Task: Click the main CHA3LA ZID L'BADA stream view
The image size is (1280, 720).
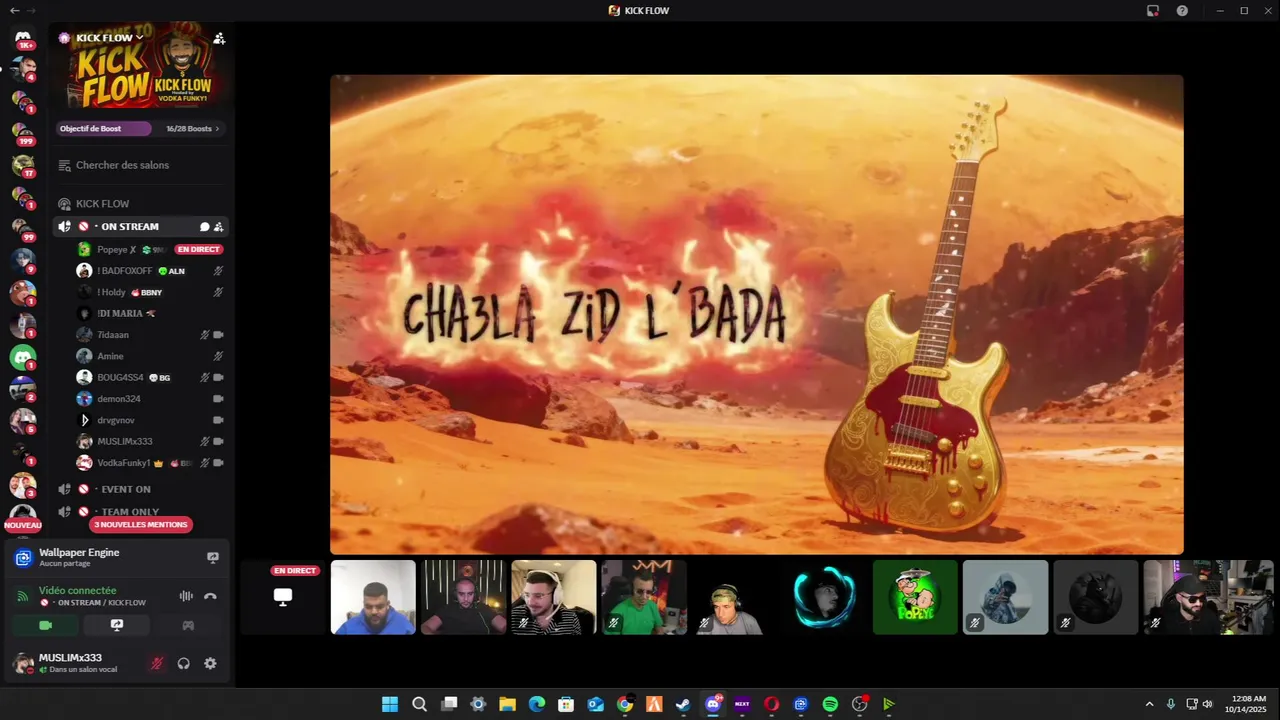Action: click(757, 314)
